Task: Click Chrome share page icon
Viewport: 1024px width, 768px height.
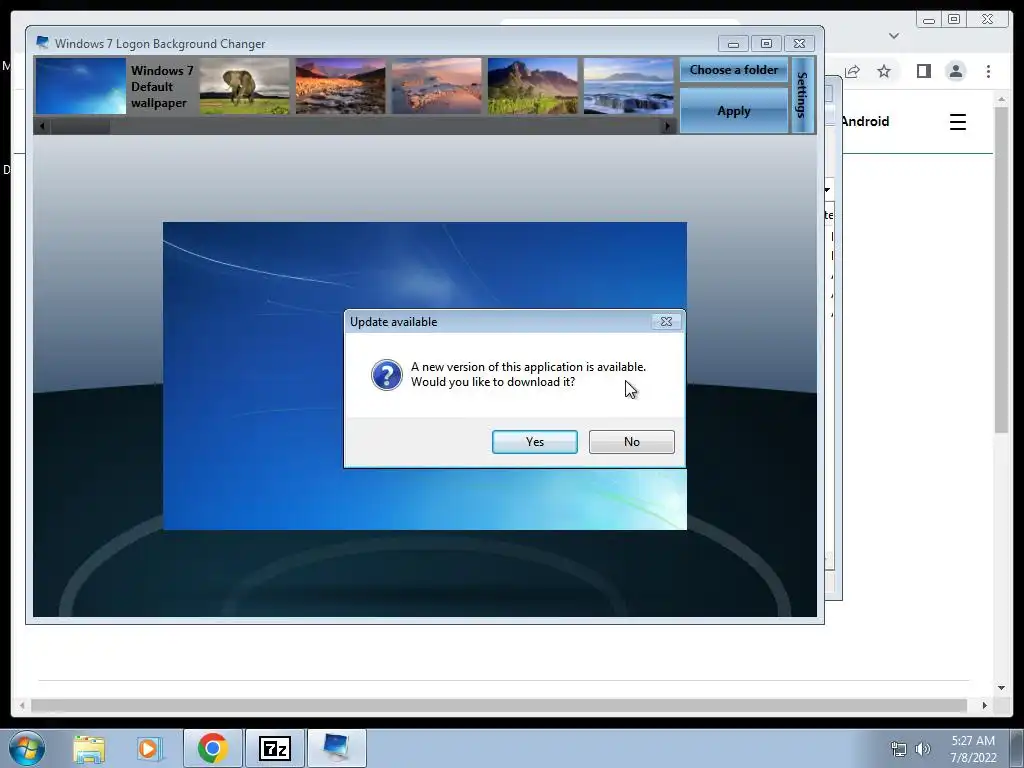Action: click(x=852, y=71)
